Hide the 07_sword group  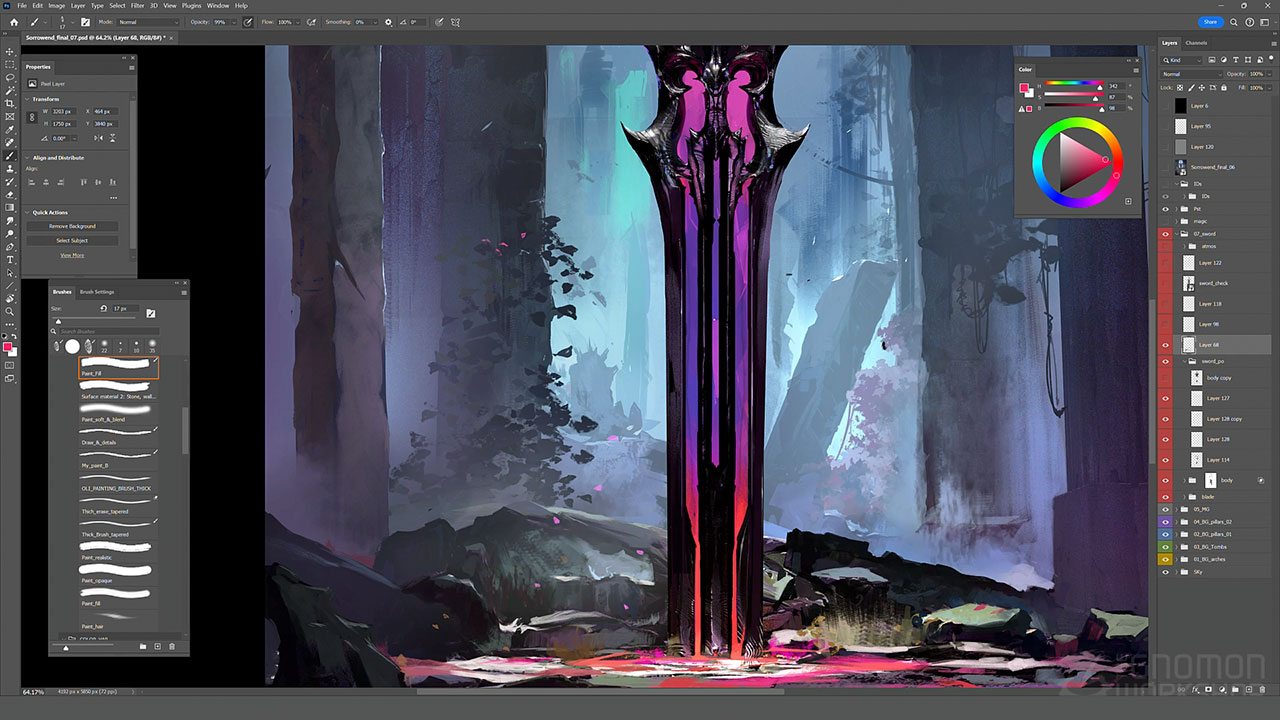coord(1165,234)
